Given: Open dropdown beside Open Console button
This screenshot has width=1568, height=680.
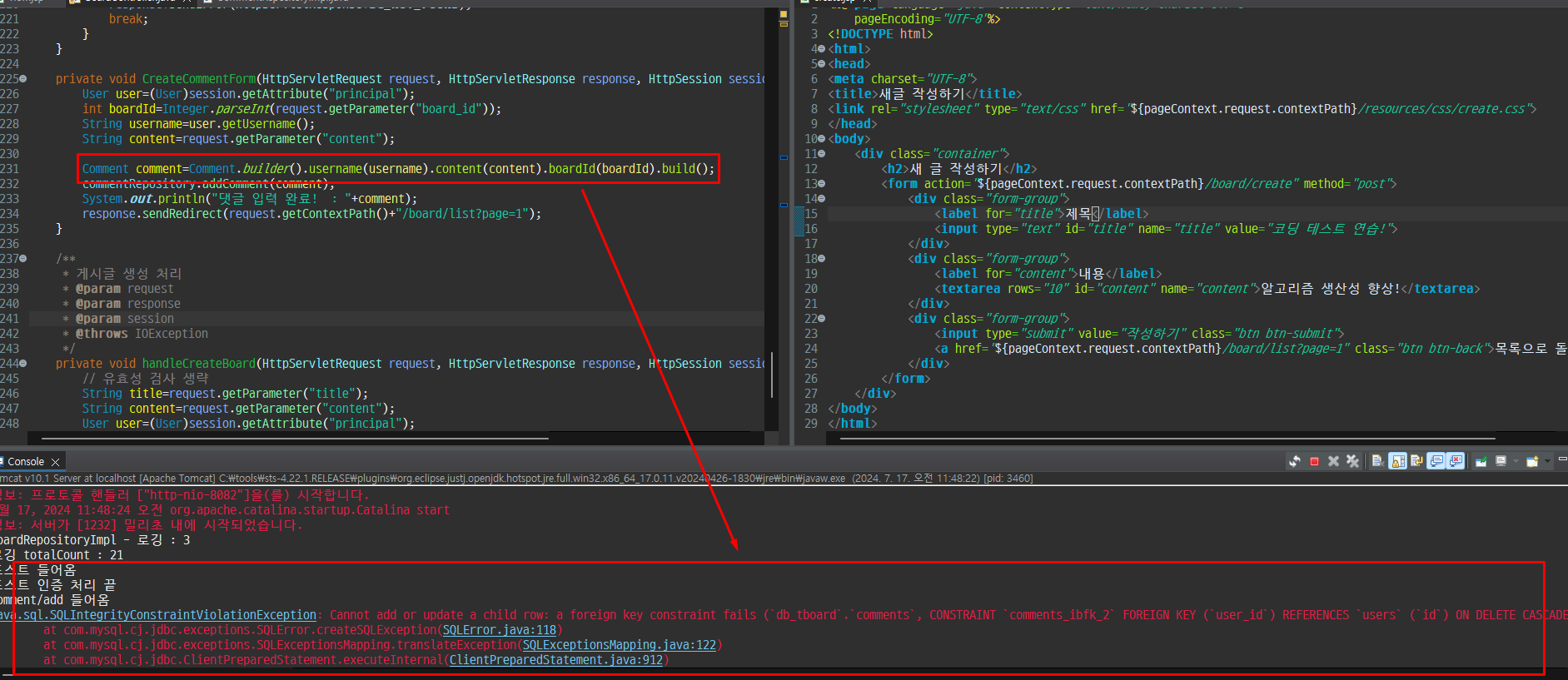Looking at the screenshot, I should [1547, 461].
